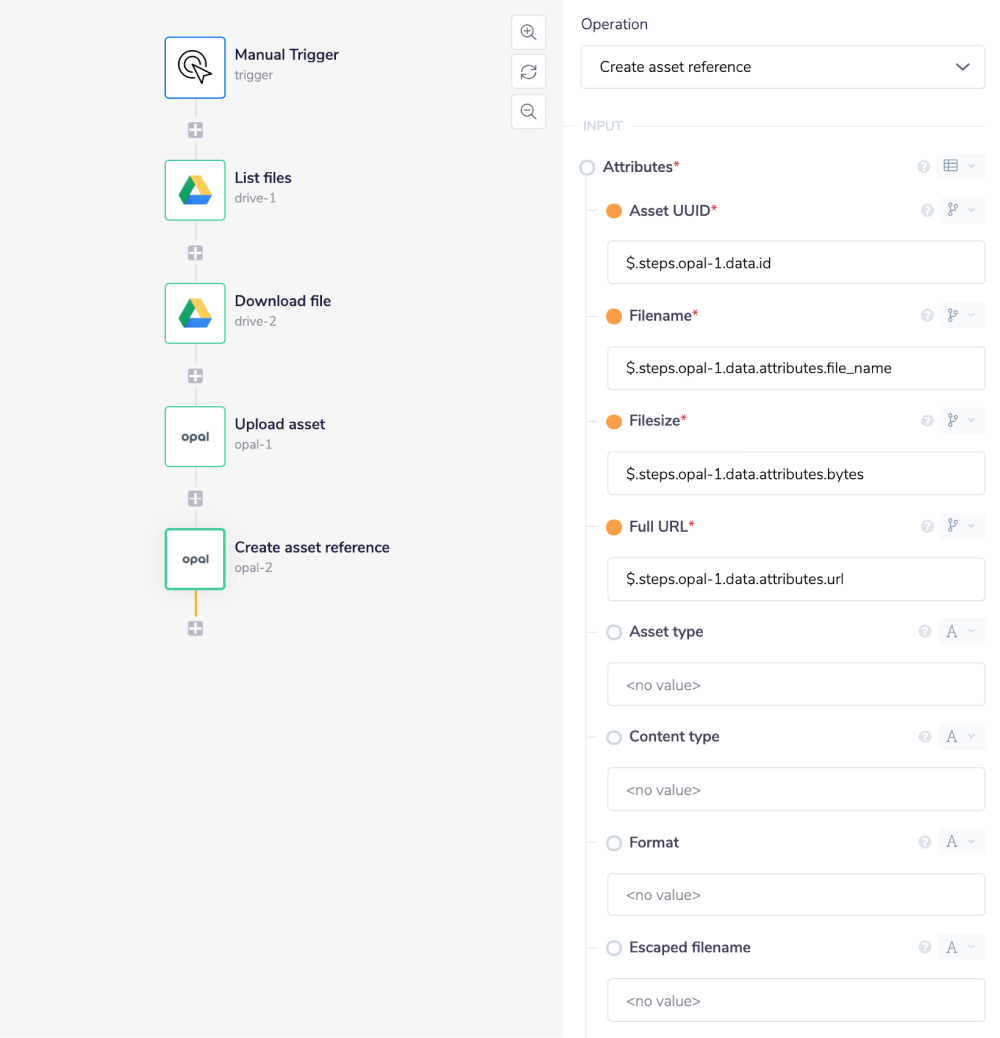Click the zoom in magnifier icon
Image resolution: width=1000 pixels, height=1038 pixels.
point(528,32)
